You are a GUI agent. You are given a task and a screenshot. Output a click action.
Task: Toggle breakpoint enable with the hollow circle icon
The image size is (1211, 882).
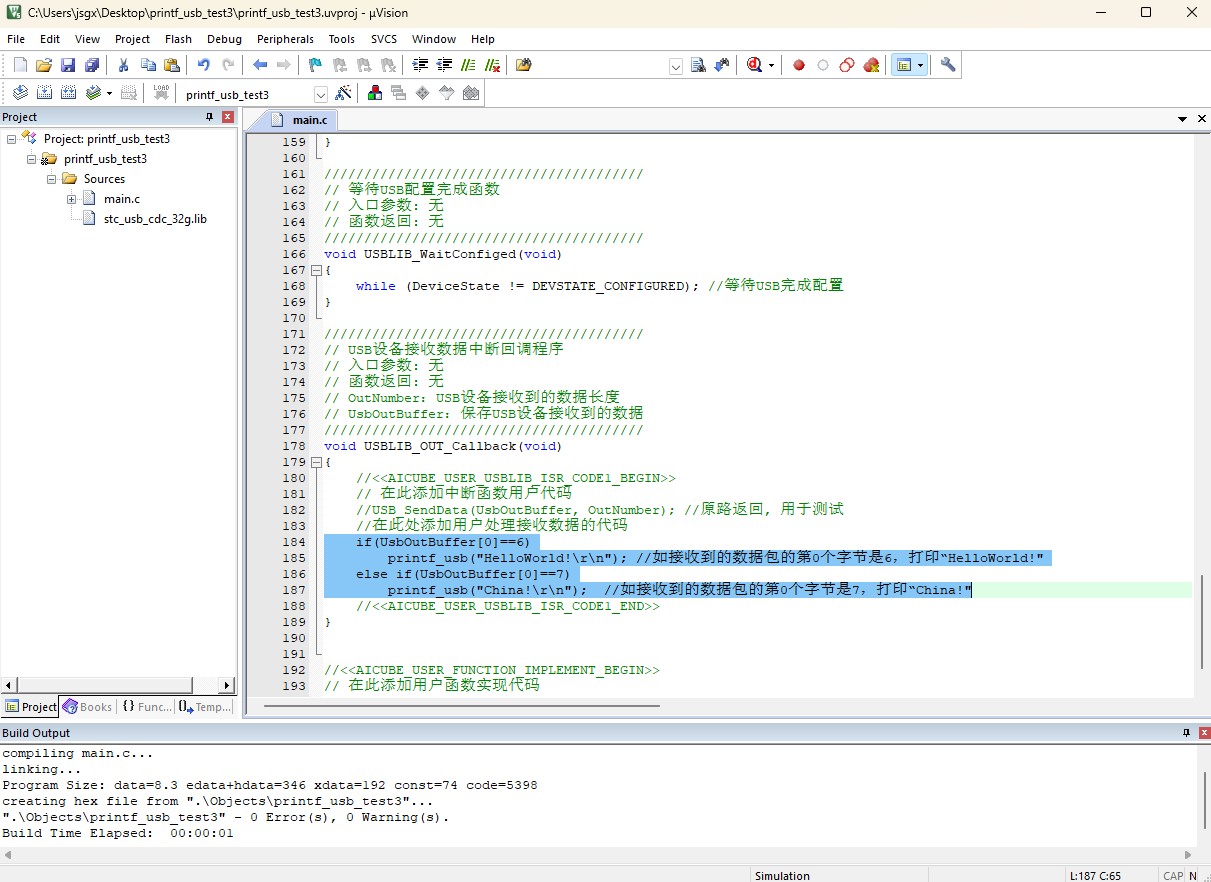(823, 65)
